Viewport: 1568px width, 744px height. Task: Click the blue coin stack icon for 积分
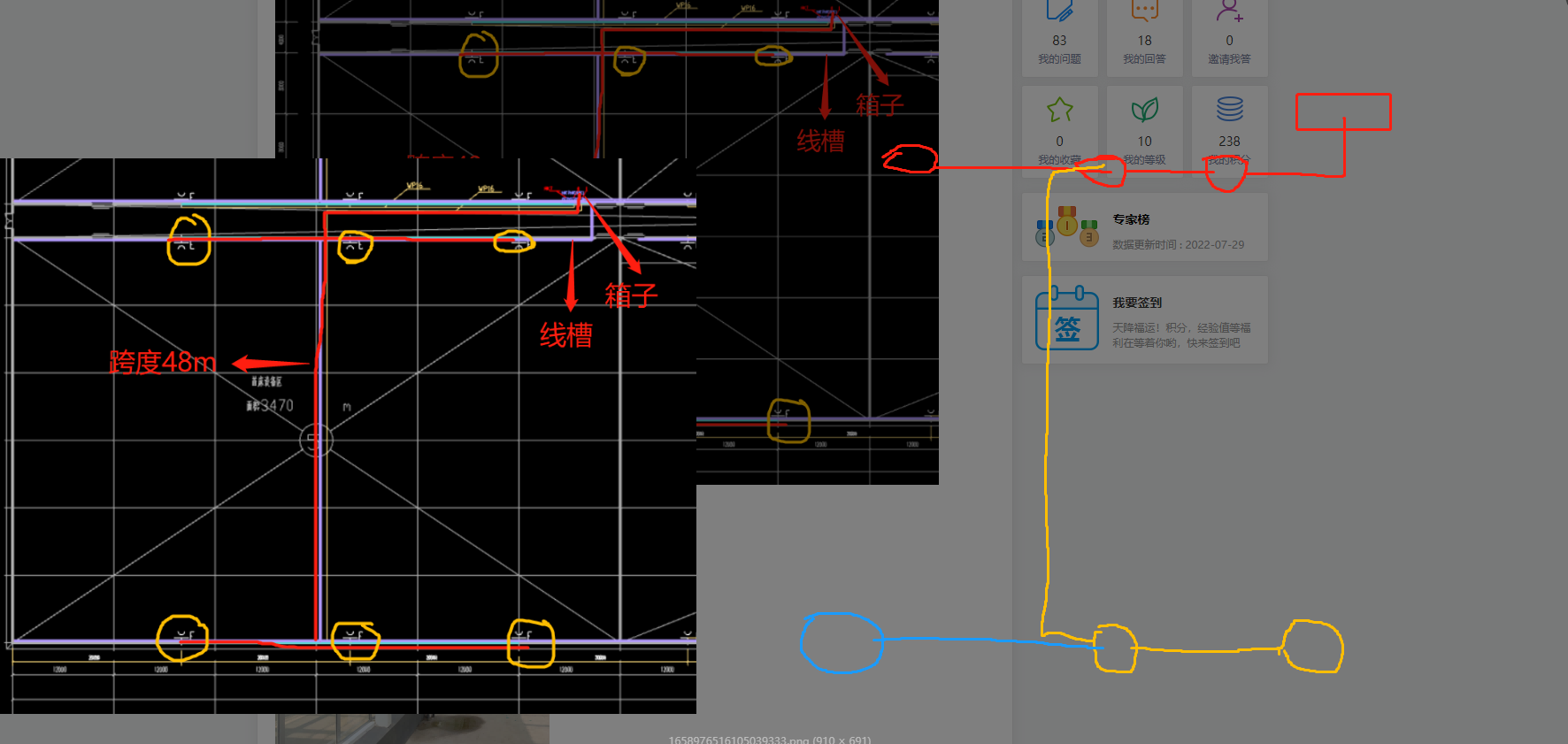[1230, 109]
